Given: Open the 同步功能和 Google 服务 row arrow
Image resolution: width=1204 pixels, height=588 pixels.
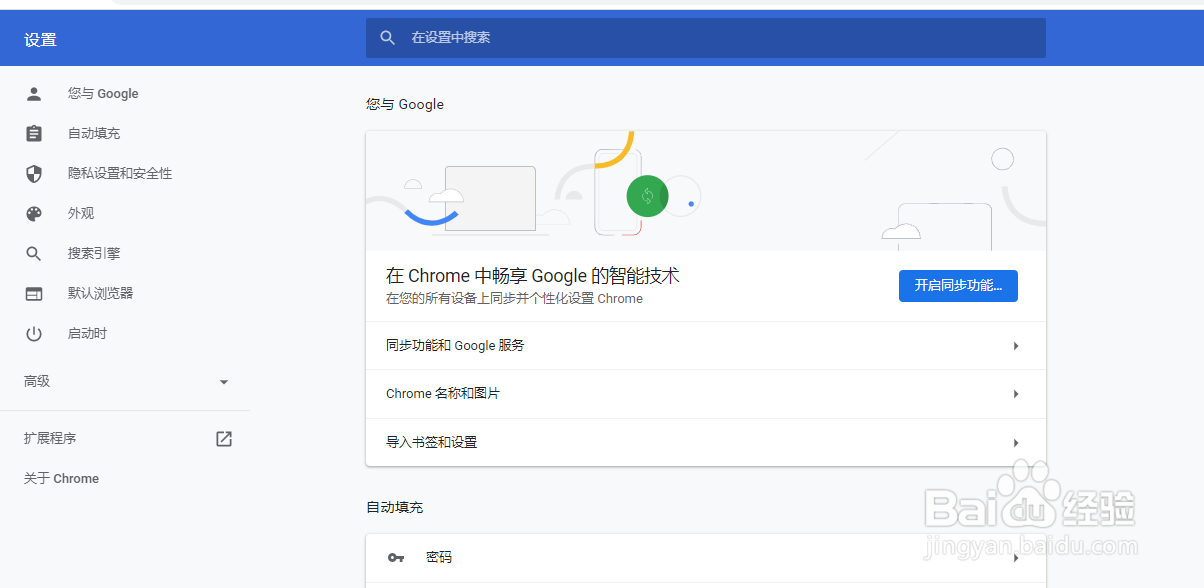Looking at the screenshot, I should click(1016, 346).
